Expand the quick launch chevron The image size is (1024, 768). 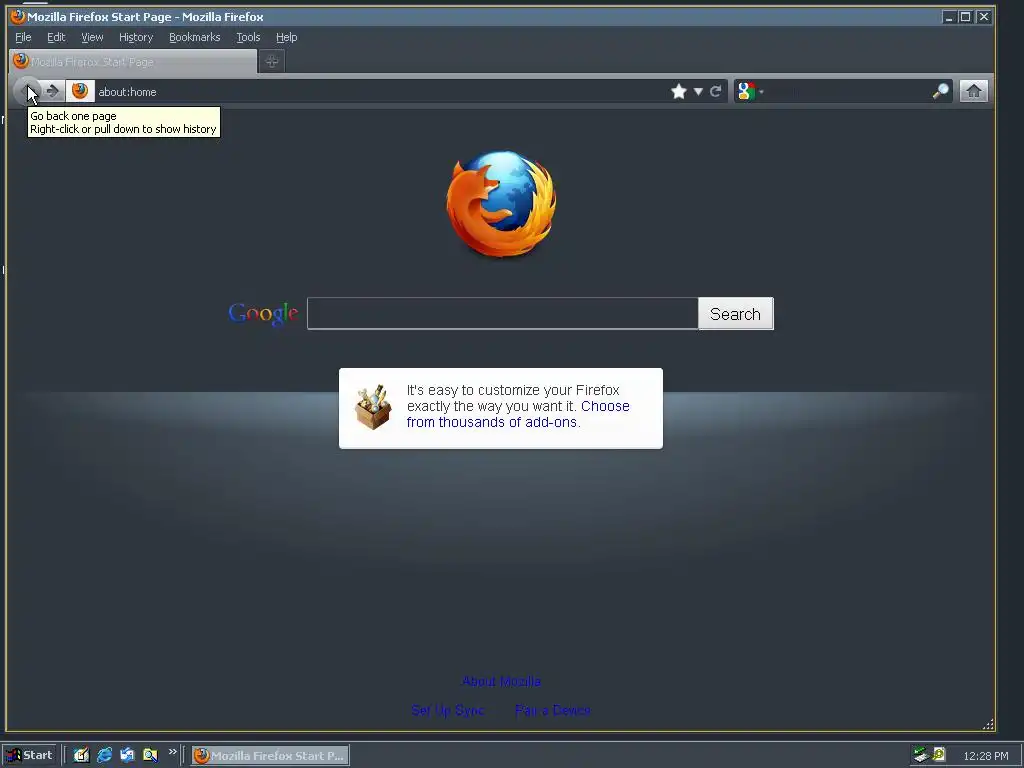[172, 752]
